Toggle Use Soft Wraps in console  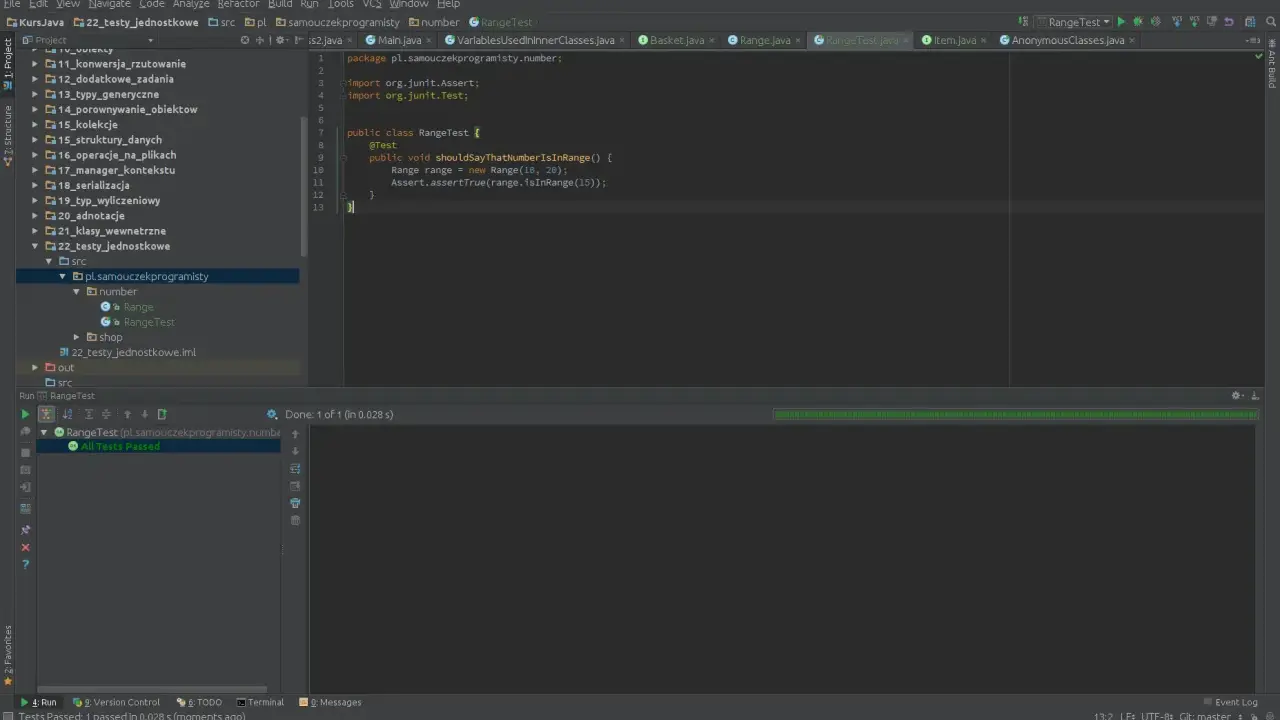pyautogui.click(x=295, y=468)
